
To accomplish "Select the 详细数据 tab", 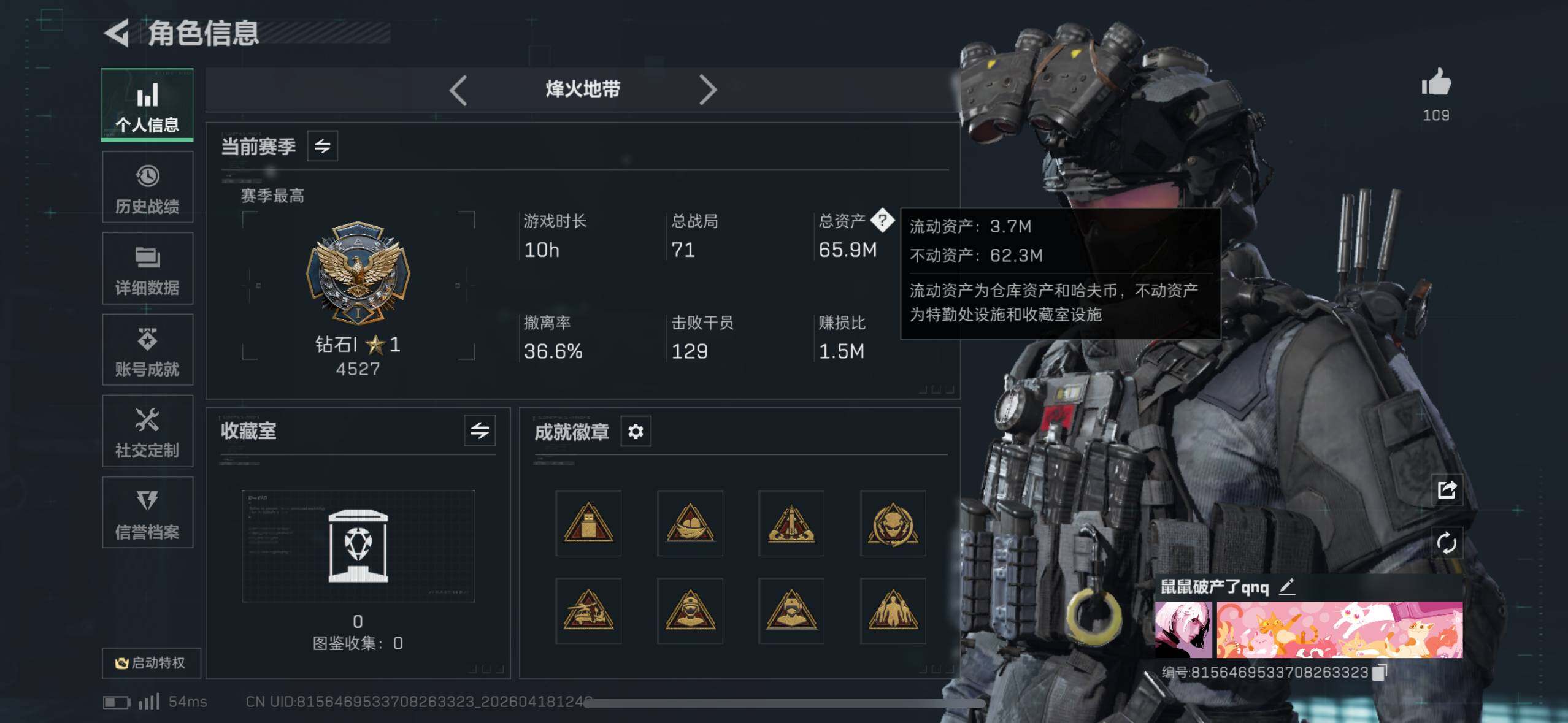I will pyautogui.click(x=147, y=269).
